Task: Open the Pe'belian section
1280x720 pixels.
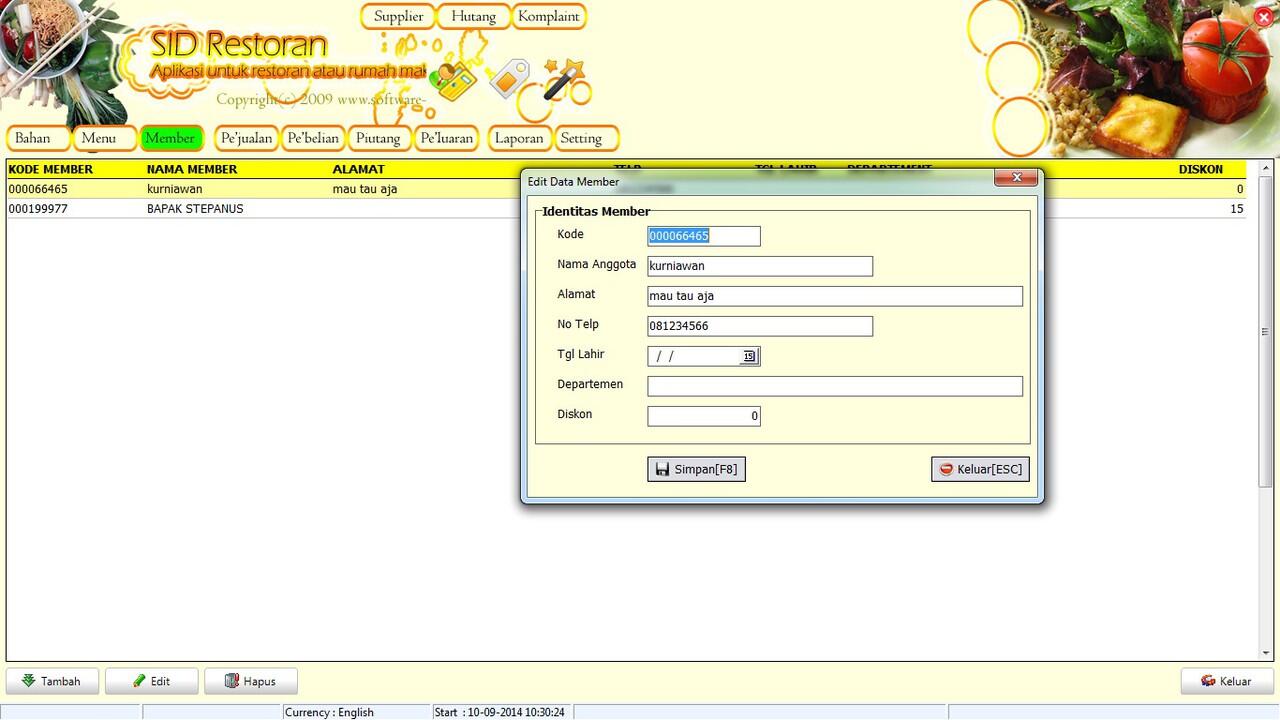Action: (313, 138)
